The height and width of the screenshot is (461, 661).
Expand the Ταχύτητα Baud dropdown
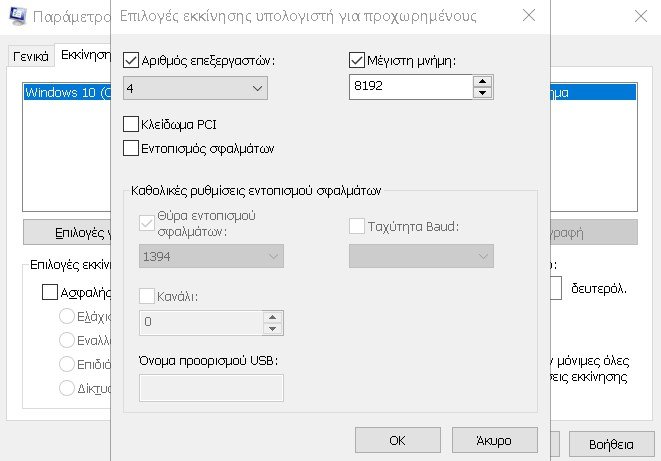tap(421, 257)
